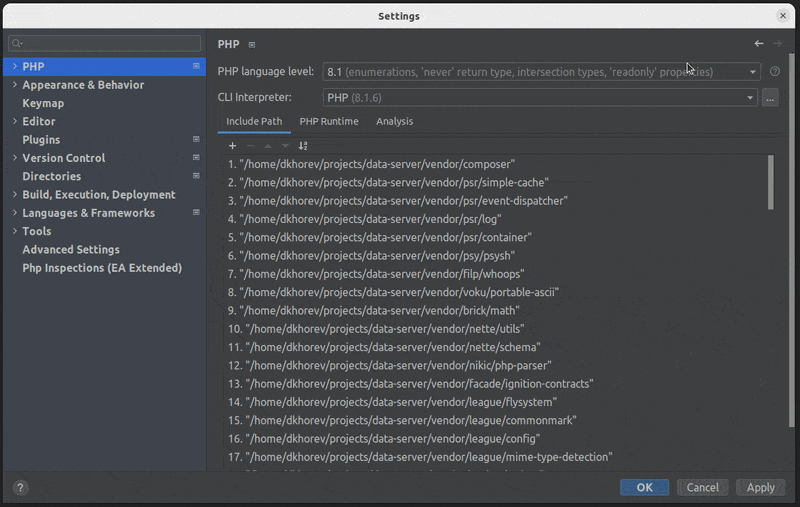This screenshot has width=800, height=507.
Task: Click project settings icon on Plugins row
Action: 196,139
